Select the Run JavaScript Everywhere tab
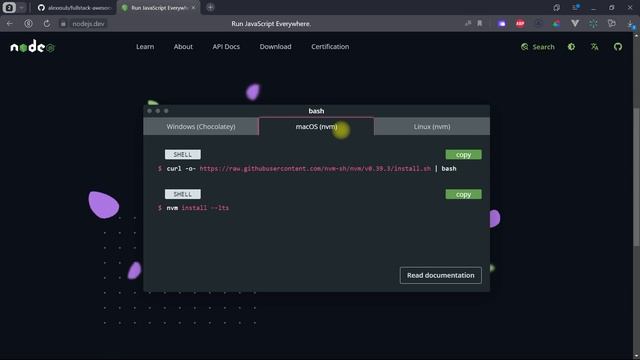The height and width of the screenshot is (360, 640). tap(158, 7)
